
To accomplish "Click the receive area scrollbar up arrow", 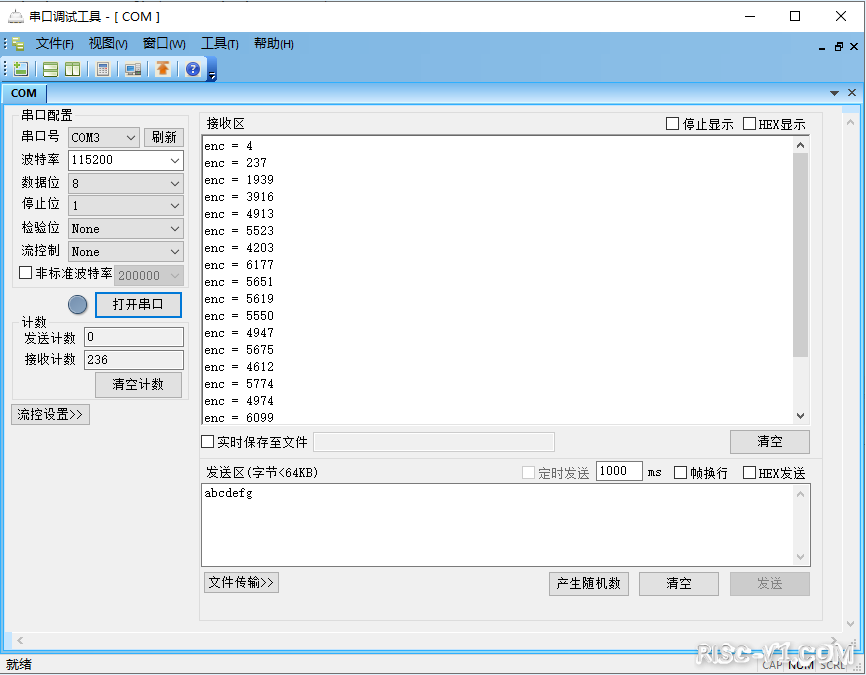I will pos(800,145).
